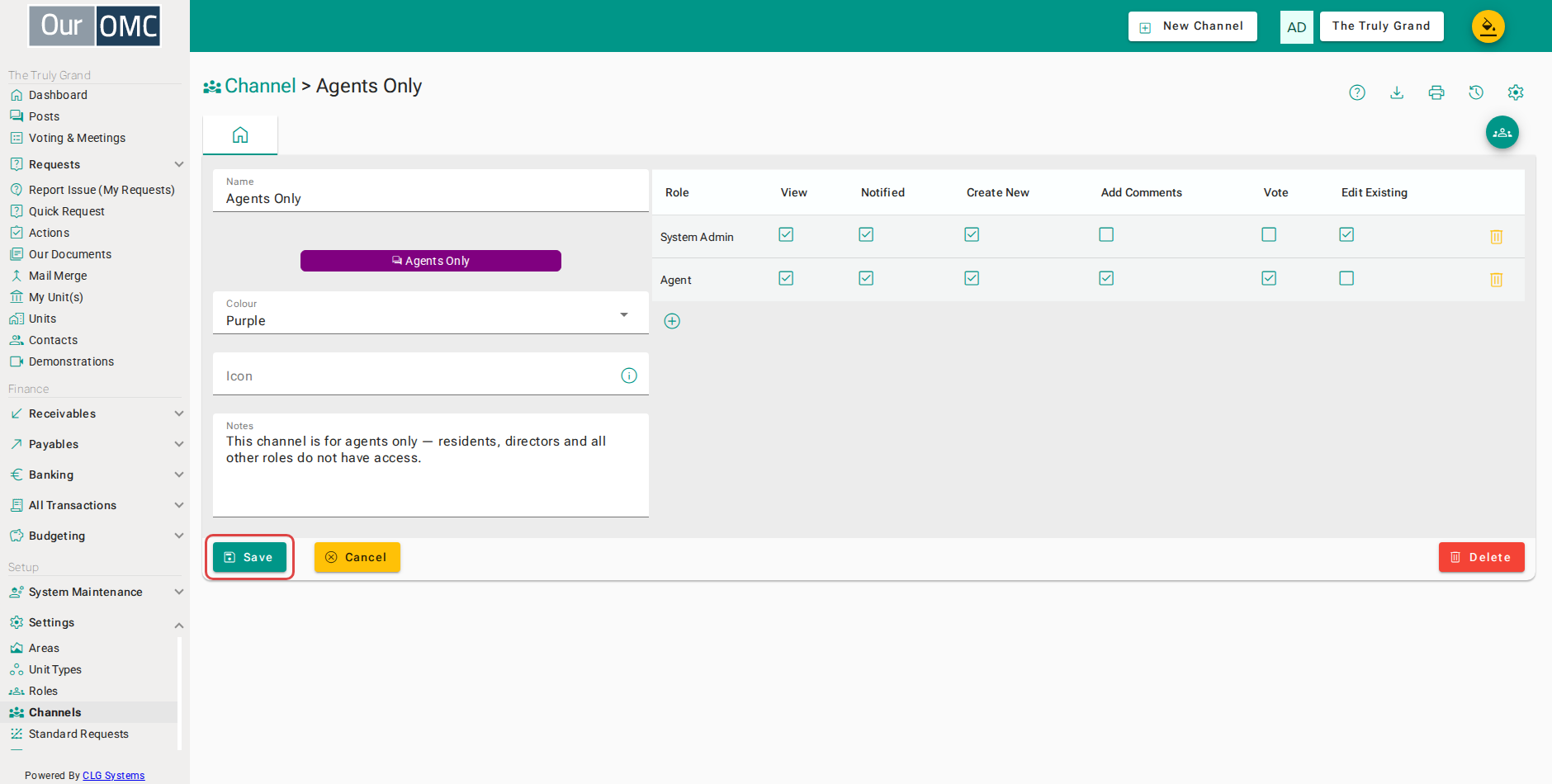Click the Cancel button
The image size is (1552, 784).
(x=357, y=557)
